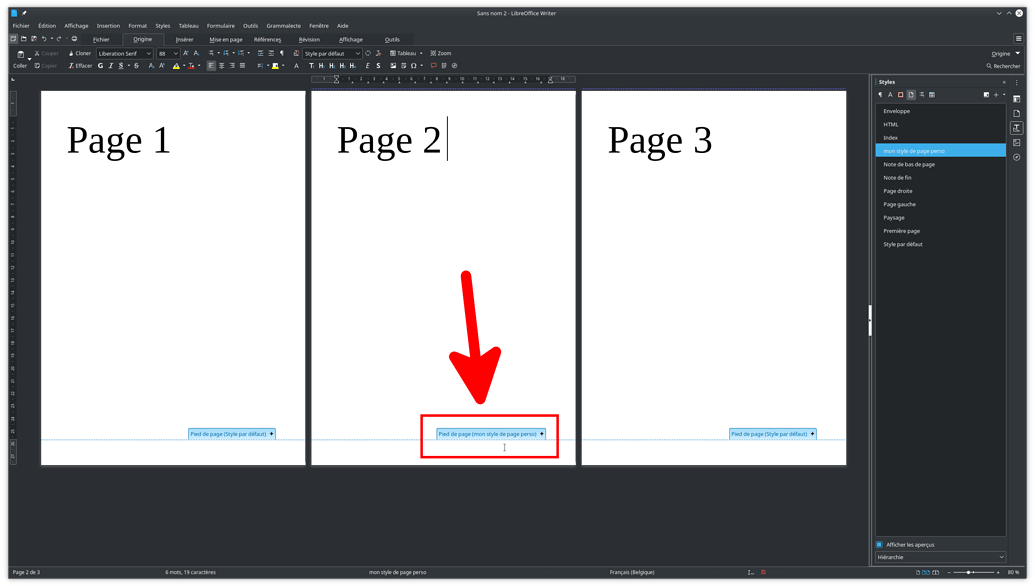1035x586 pixels.
Task: Click the Cloner formatting tool
Action: pyautogui.click(x=79, y=53)
